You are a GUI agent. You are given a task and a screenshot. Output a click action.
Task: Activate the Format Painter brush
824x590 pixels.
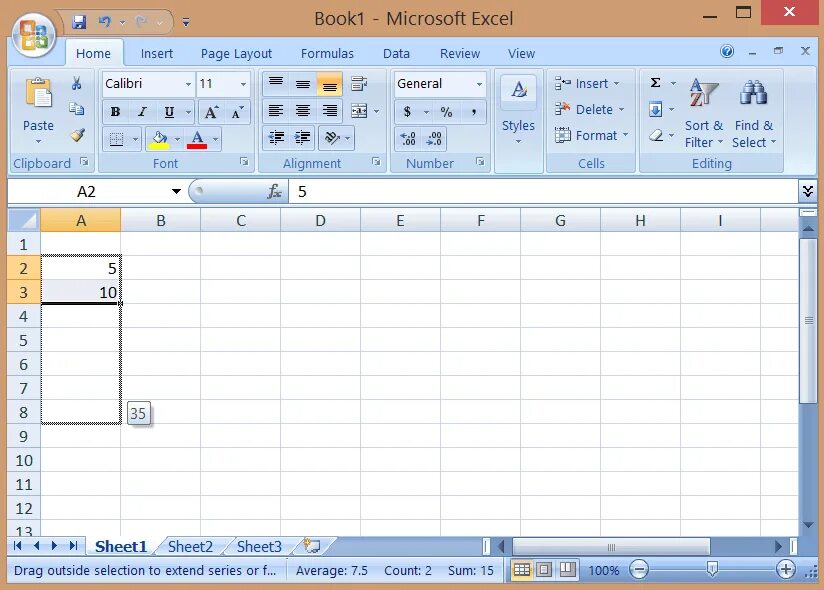(77, 135)
